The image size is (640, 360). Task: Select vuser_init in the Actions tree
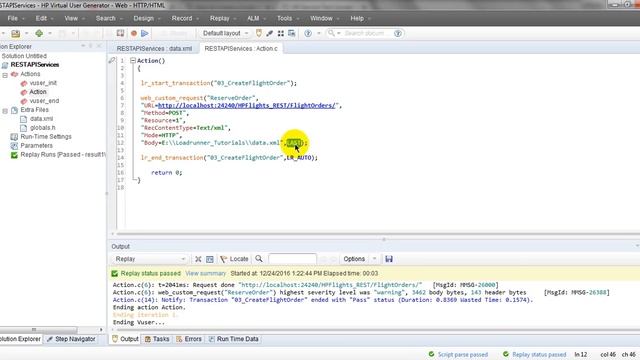tap(43, 83)
